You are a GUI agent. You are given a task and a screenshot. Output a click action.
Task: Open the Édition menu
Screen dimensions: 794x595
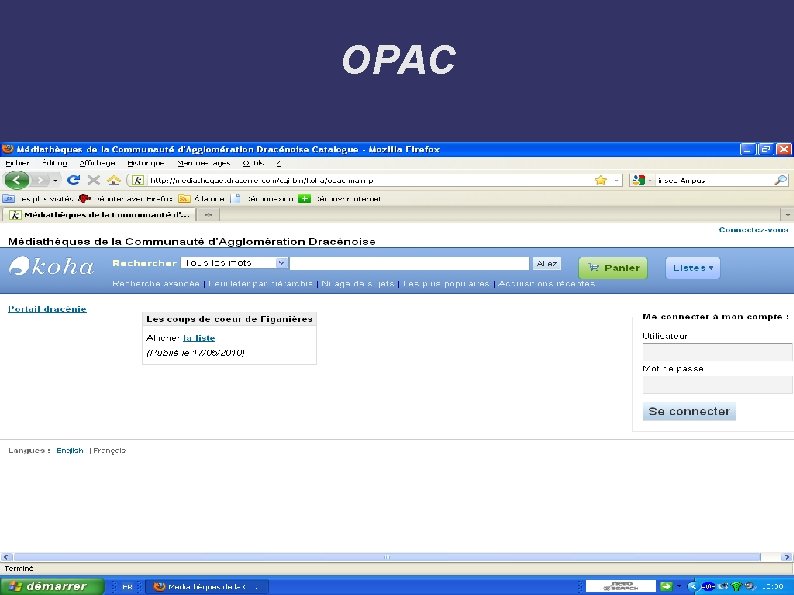55,163
